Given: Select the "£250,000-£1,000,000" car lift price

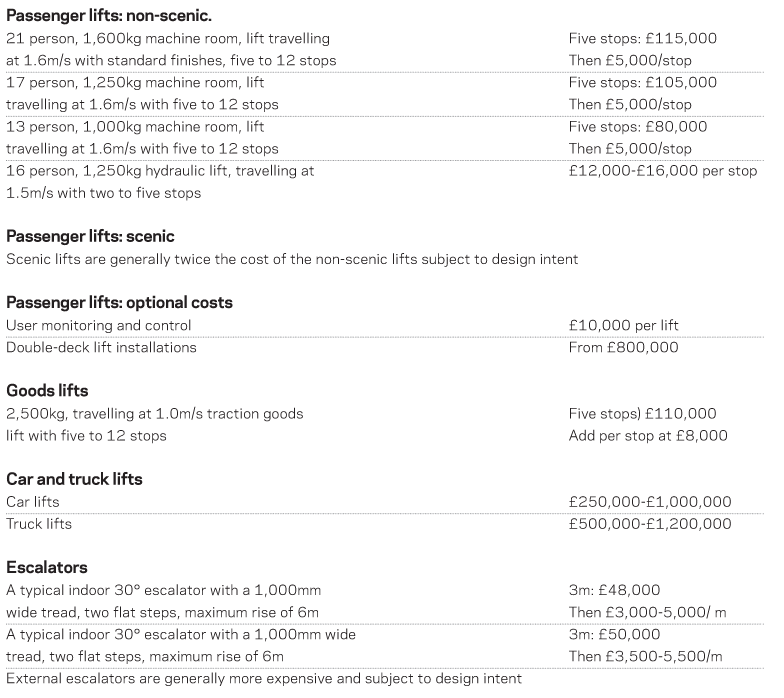Looking at the screenshot, I should point(650,501).
